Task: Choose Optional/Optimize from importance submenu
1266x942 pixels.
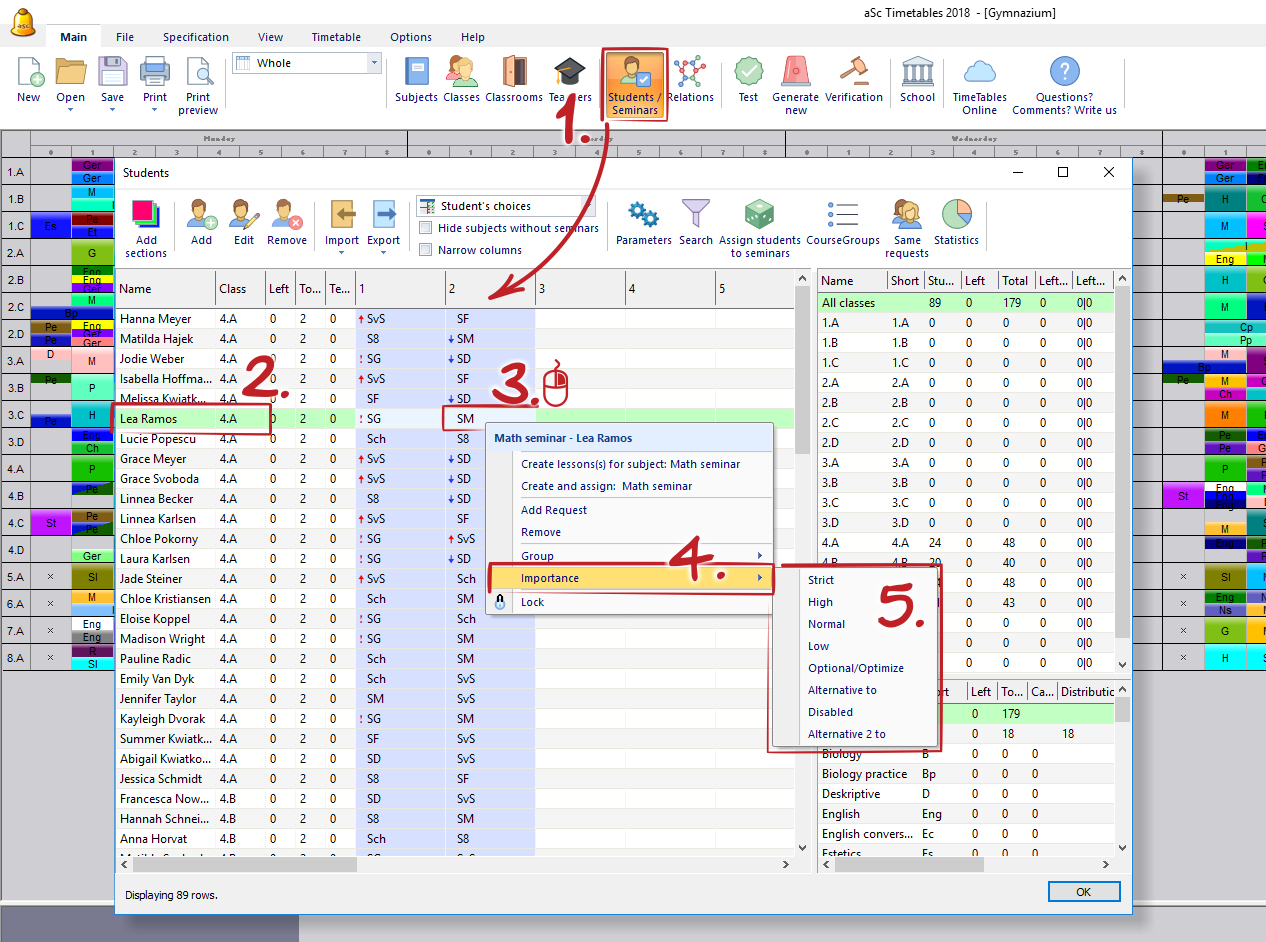Action: pyautogui.click(x=855, y=668)
